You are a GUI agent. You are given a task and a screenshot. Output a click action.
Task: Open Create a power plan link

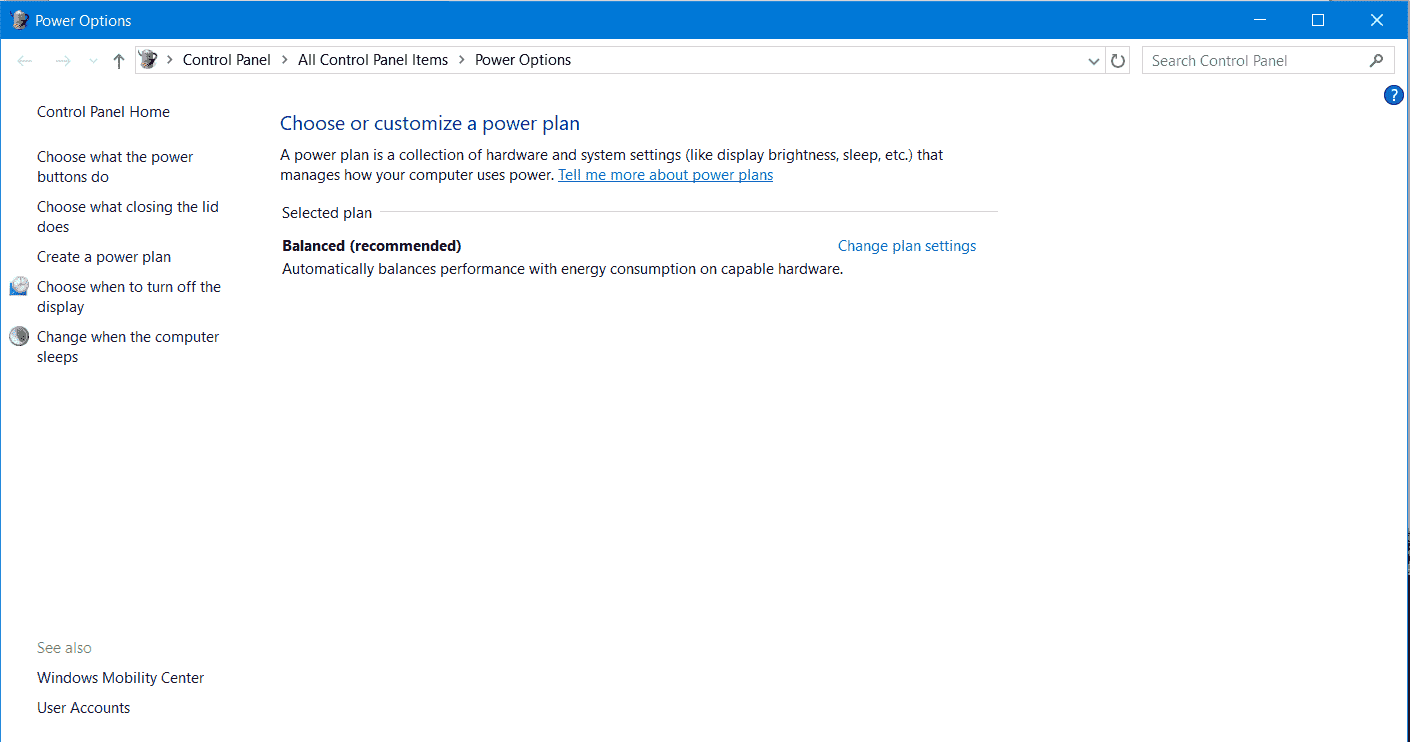[104, 257]
